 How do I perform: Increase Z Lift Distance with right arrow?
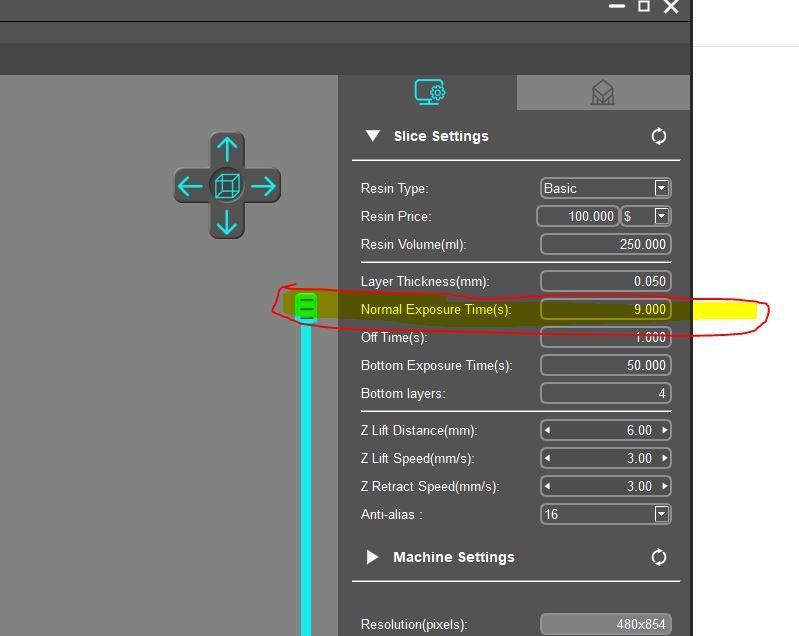(664, 430)
